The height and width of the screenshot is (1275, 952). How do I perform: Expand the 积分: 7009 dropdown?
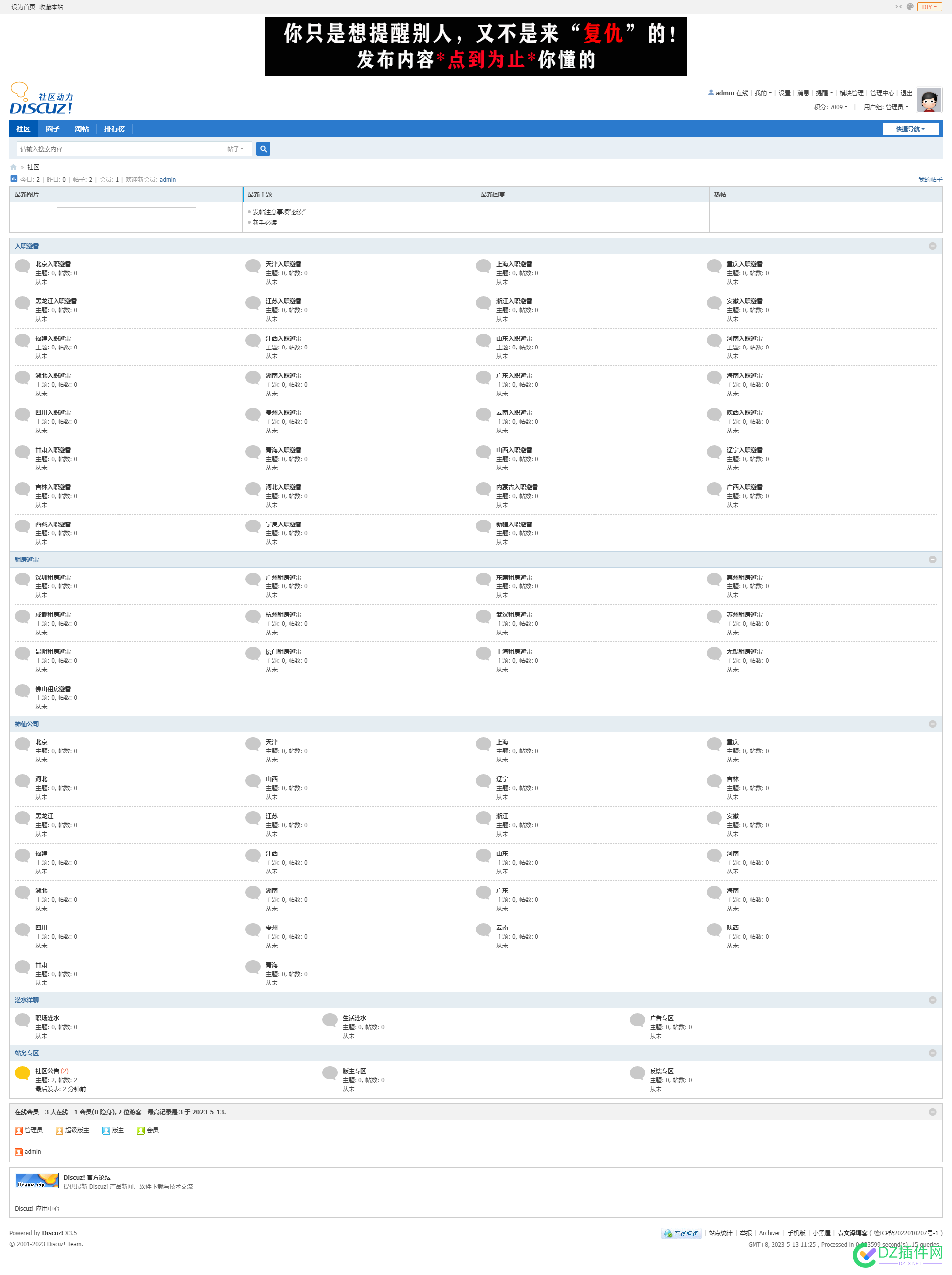(x=831, y=107)
